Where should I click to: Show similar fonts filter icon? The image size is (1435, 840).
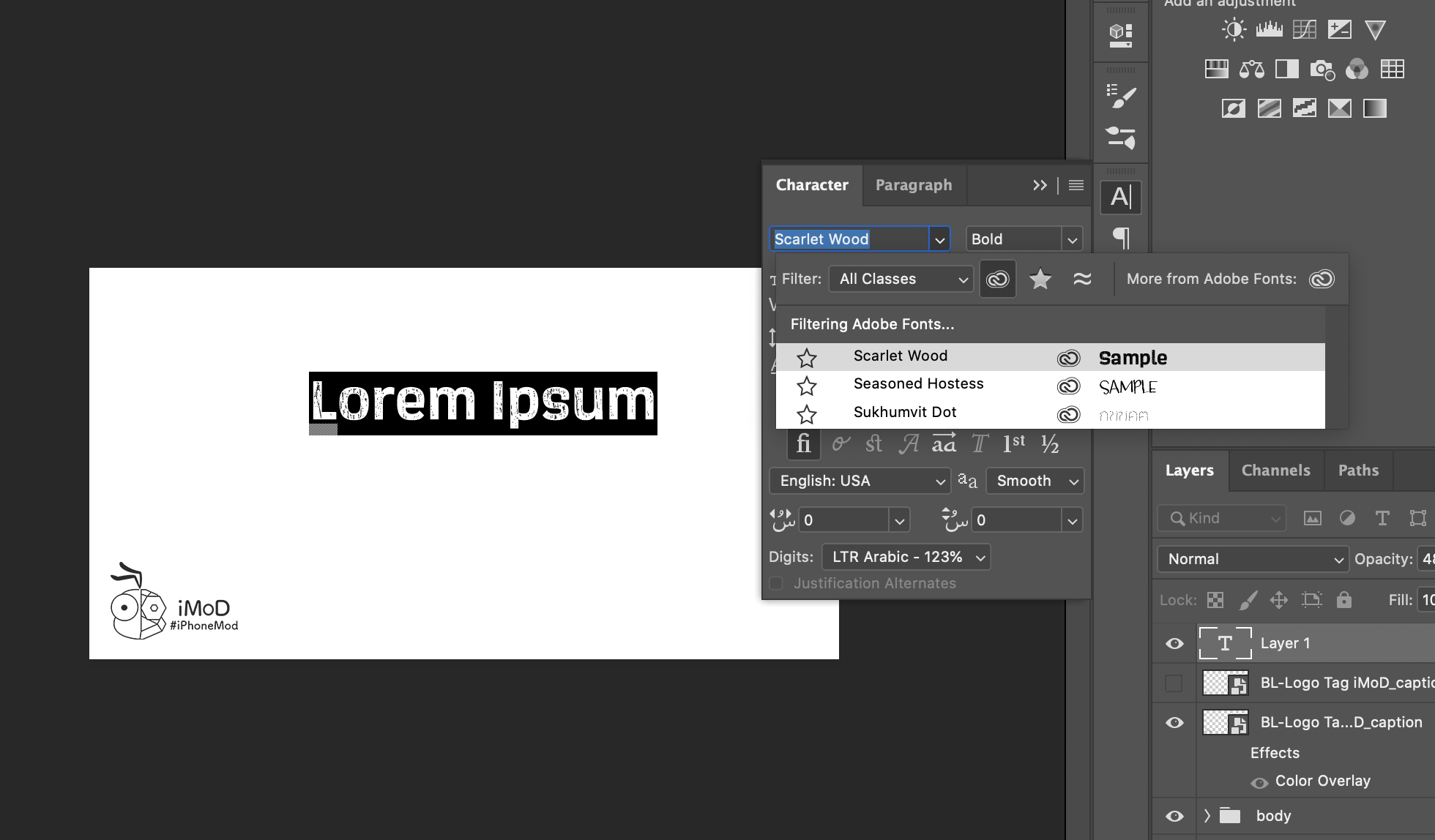tap(1082, 279)
